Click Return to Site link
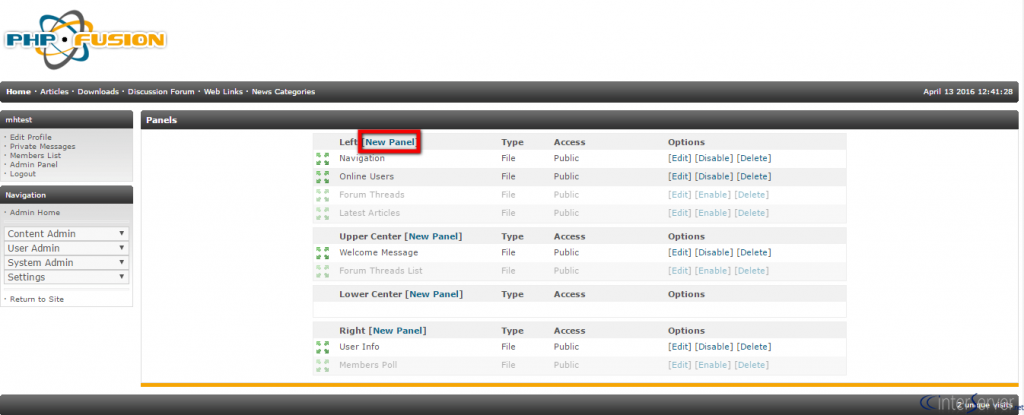The width and height of the screenshot is (1024, 415). pos(37,299)
